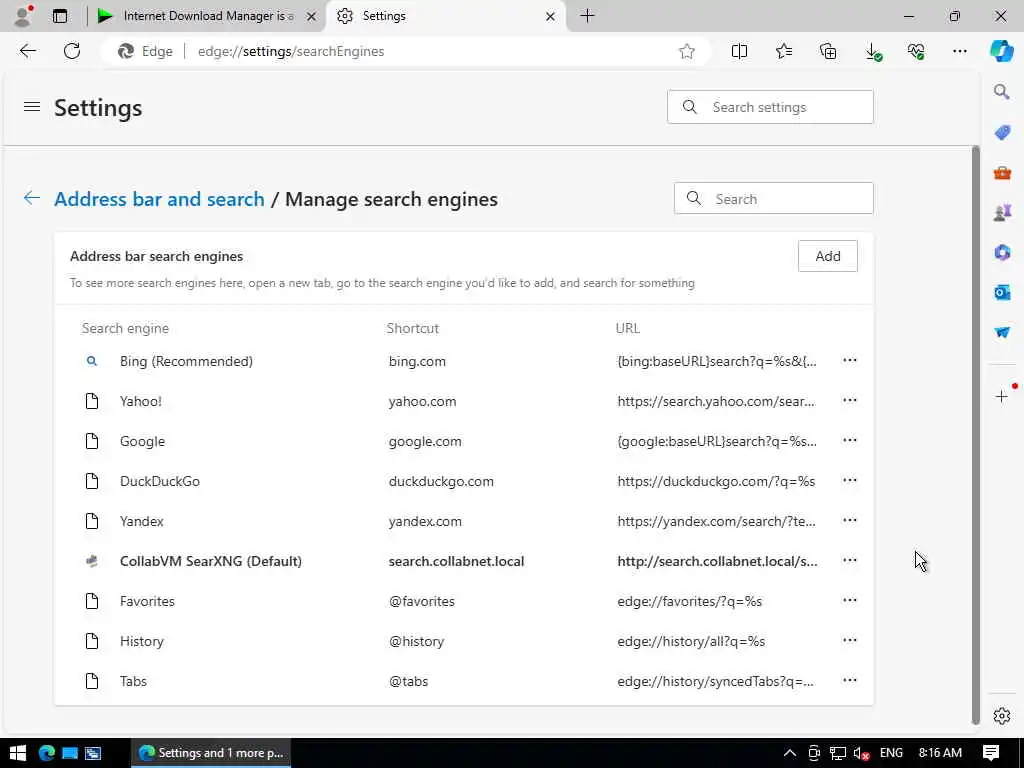Open the Copilot sidebar icon

(1001, 51)
